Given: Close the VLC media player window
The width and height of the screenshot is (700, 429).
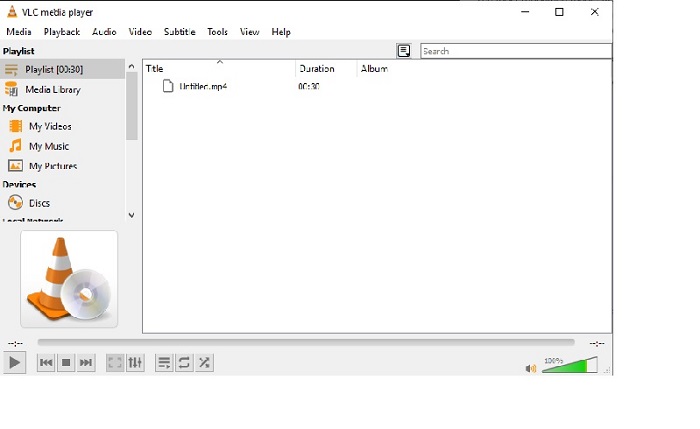Looking at the screenshot, I should tap(594, 12).
